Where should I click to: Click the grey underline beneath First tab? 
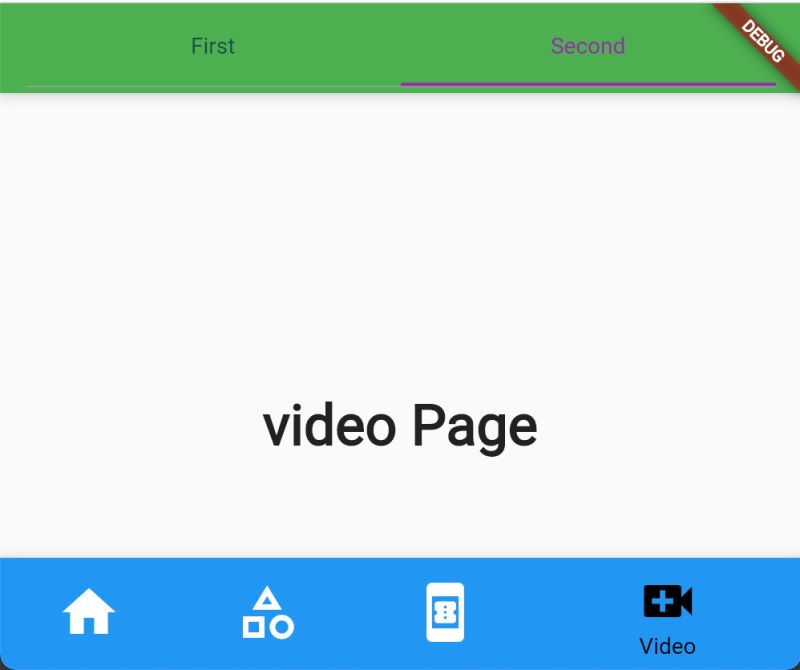[x=213, y=86]
